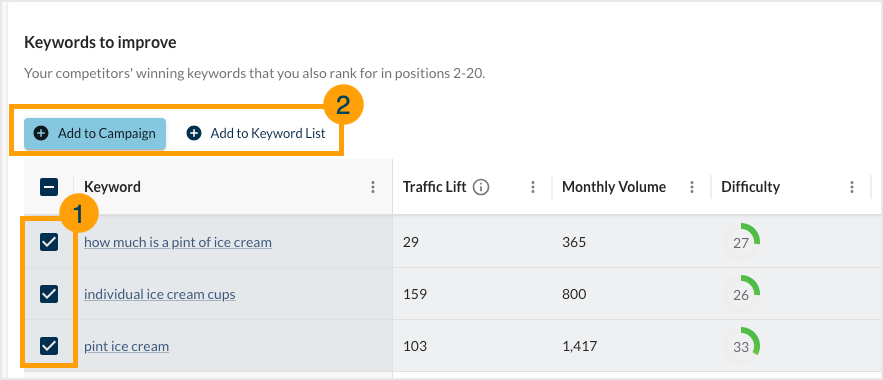The image size is (883, 380).
Task: Sort by the Monthly Volume column header
Action: click(x=614, y=187)
